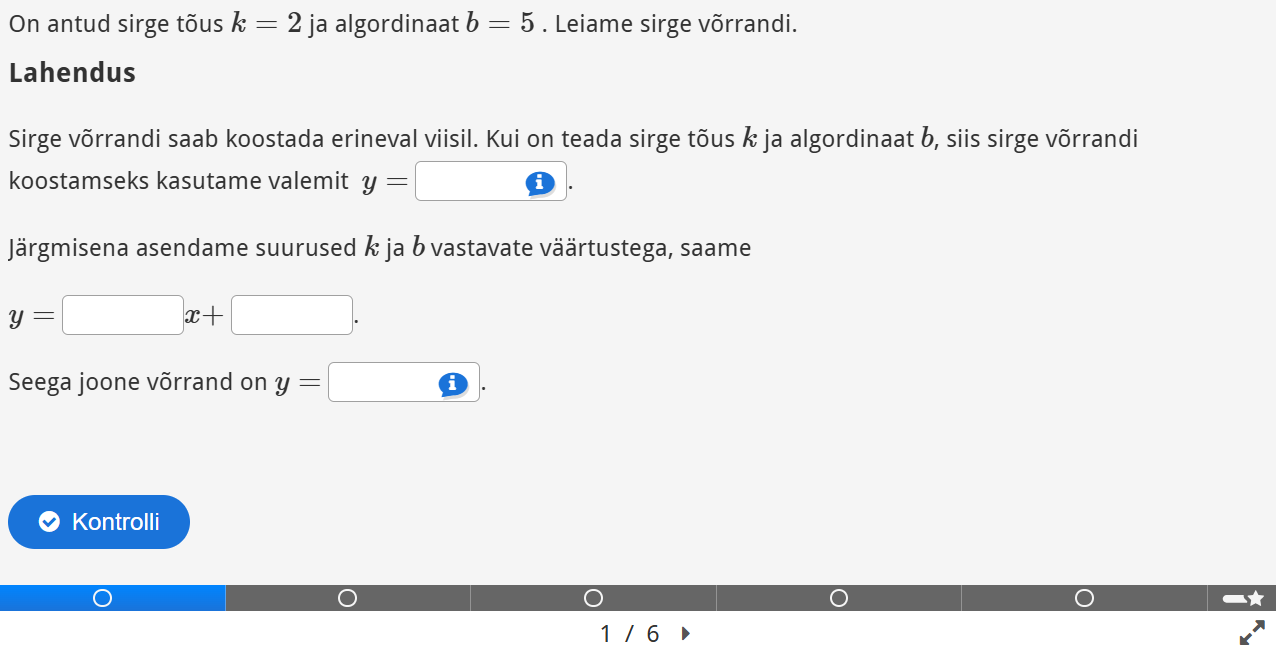Jump to the second progress circle

pos(347,598)
